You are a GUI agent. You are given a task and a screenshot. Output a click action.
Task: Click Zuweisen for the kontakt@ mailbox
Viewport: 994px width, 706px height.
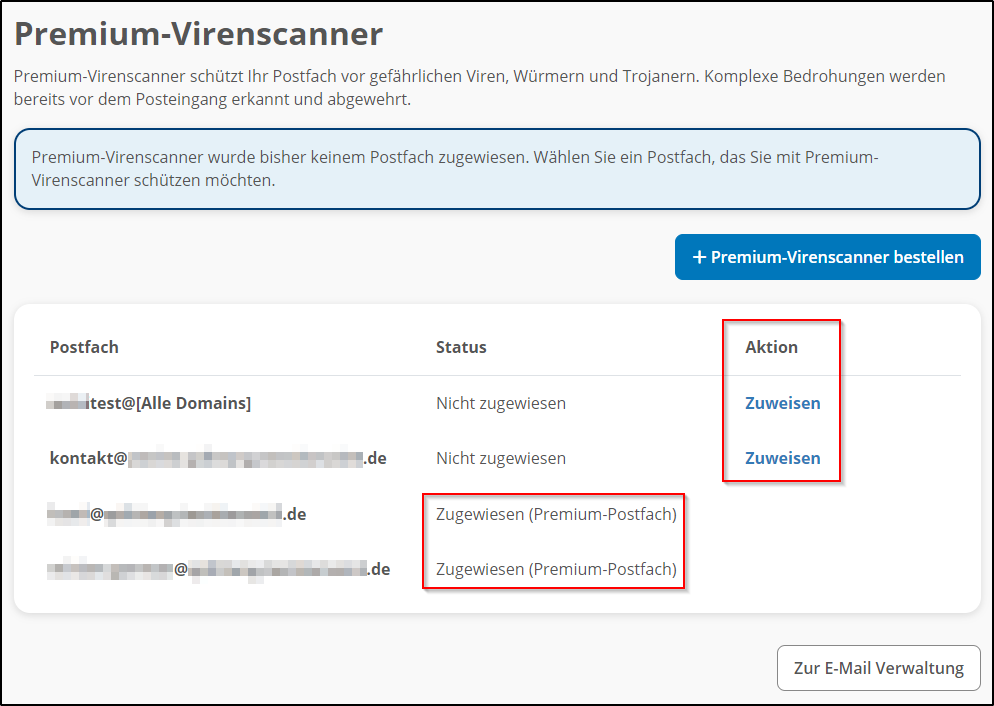782,458
